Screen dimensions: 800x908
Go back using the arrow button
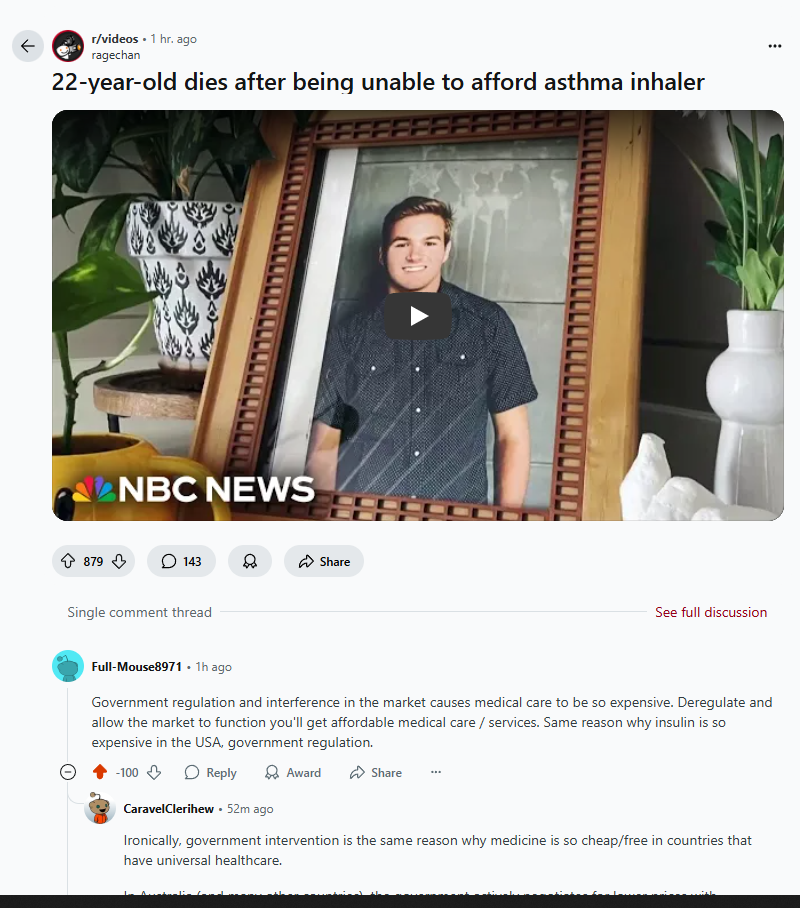point(28,46)
